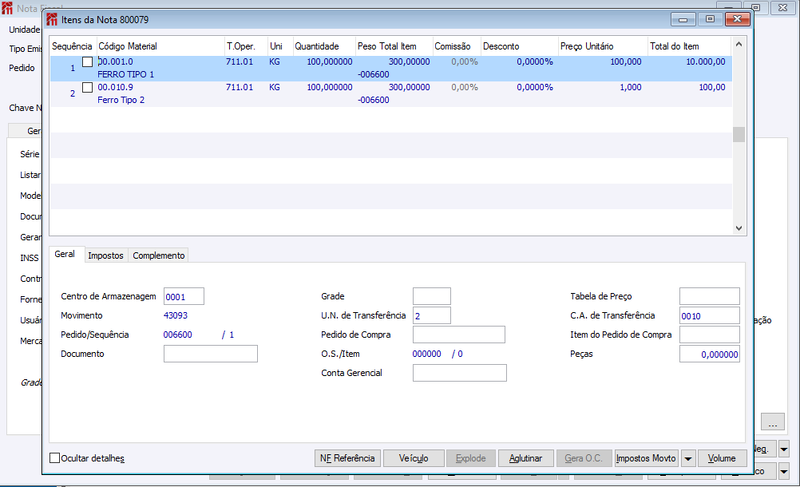The height and width of the screenshot is (487, 800).
Task: Switch to the Geral tab
Action: point(65,254)
